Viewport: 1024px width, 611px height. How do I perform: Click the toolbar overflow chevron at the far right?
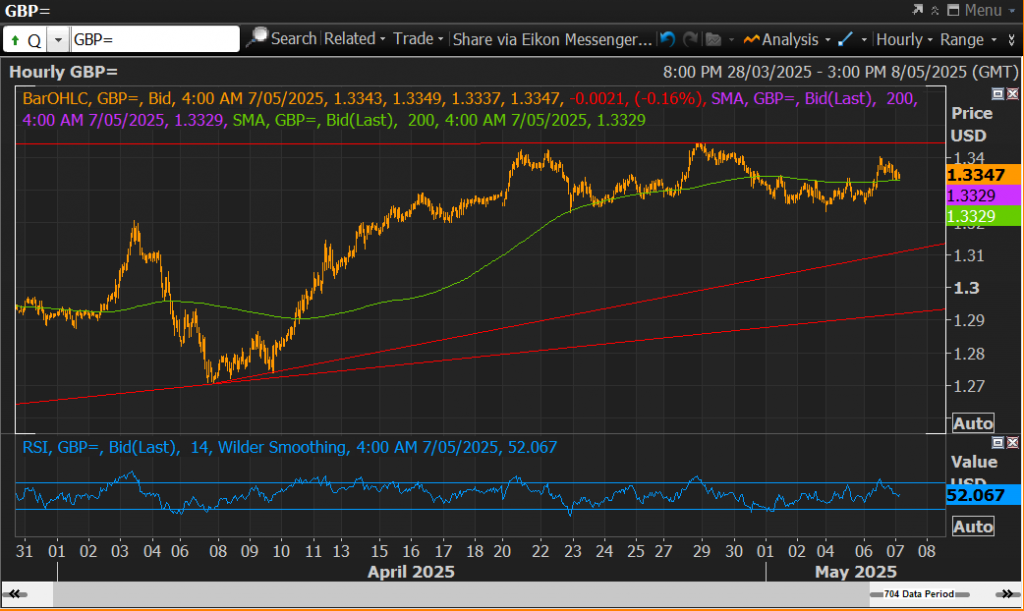click(x=1012, y=40)
